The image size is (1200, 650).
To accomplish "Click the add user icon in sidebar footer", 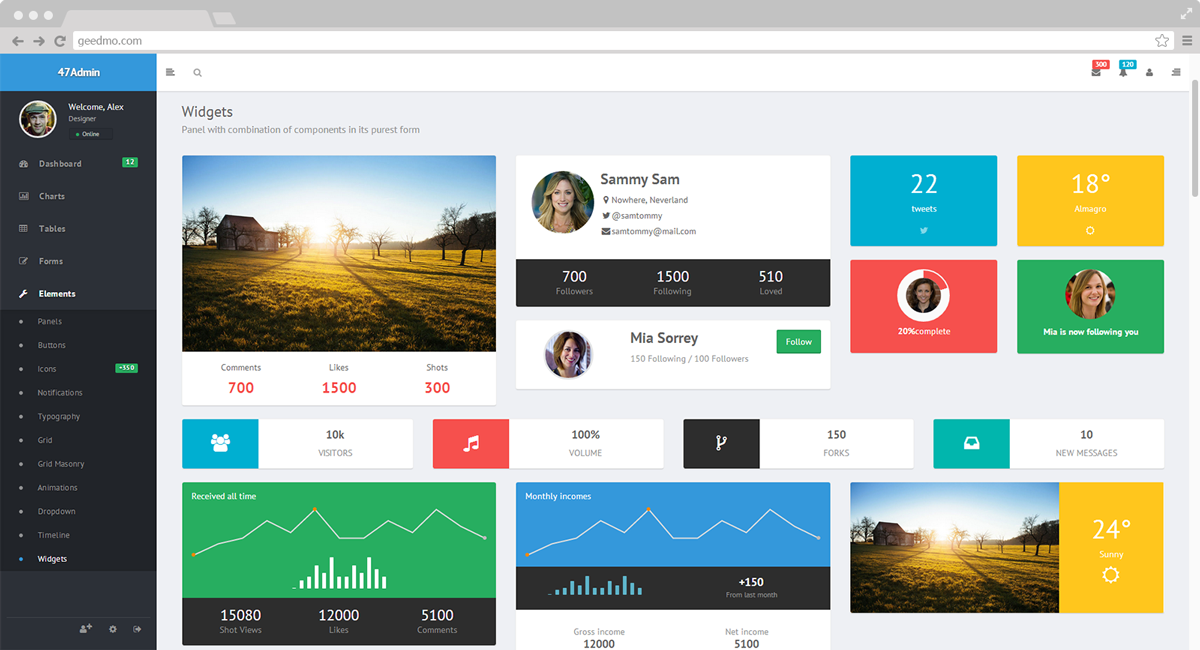I will [86, 629].
